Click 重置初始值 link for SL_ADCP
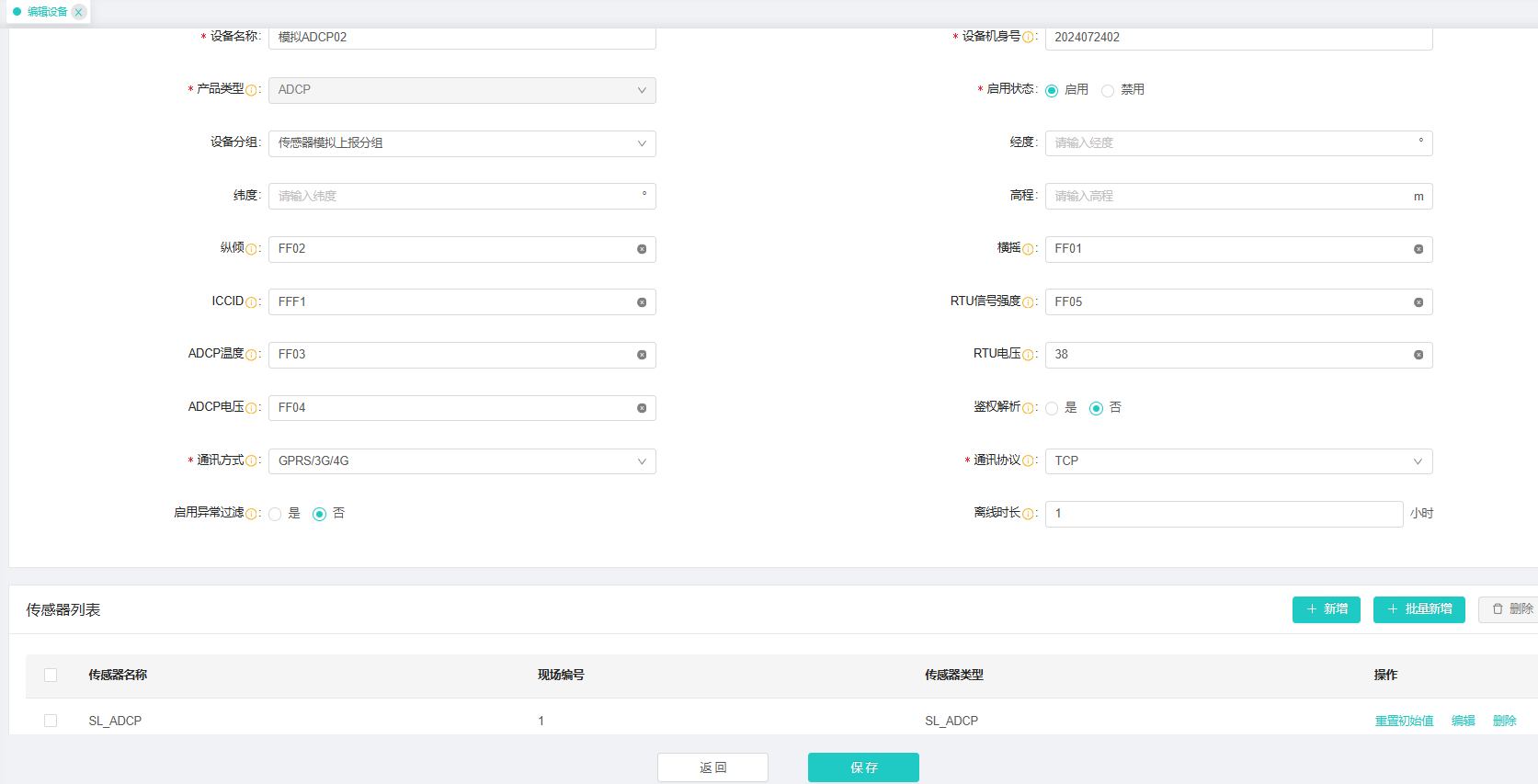The height and width of the screenshot is (784, 1538). click(x=1404, y=721)
